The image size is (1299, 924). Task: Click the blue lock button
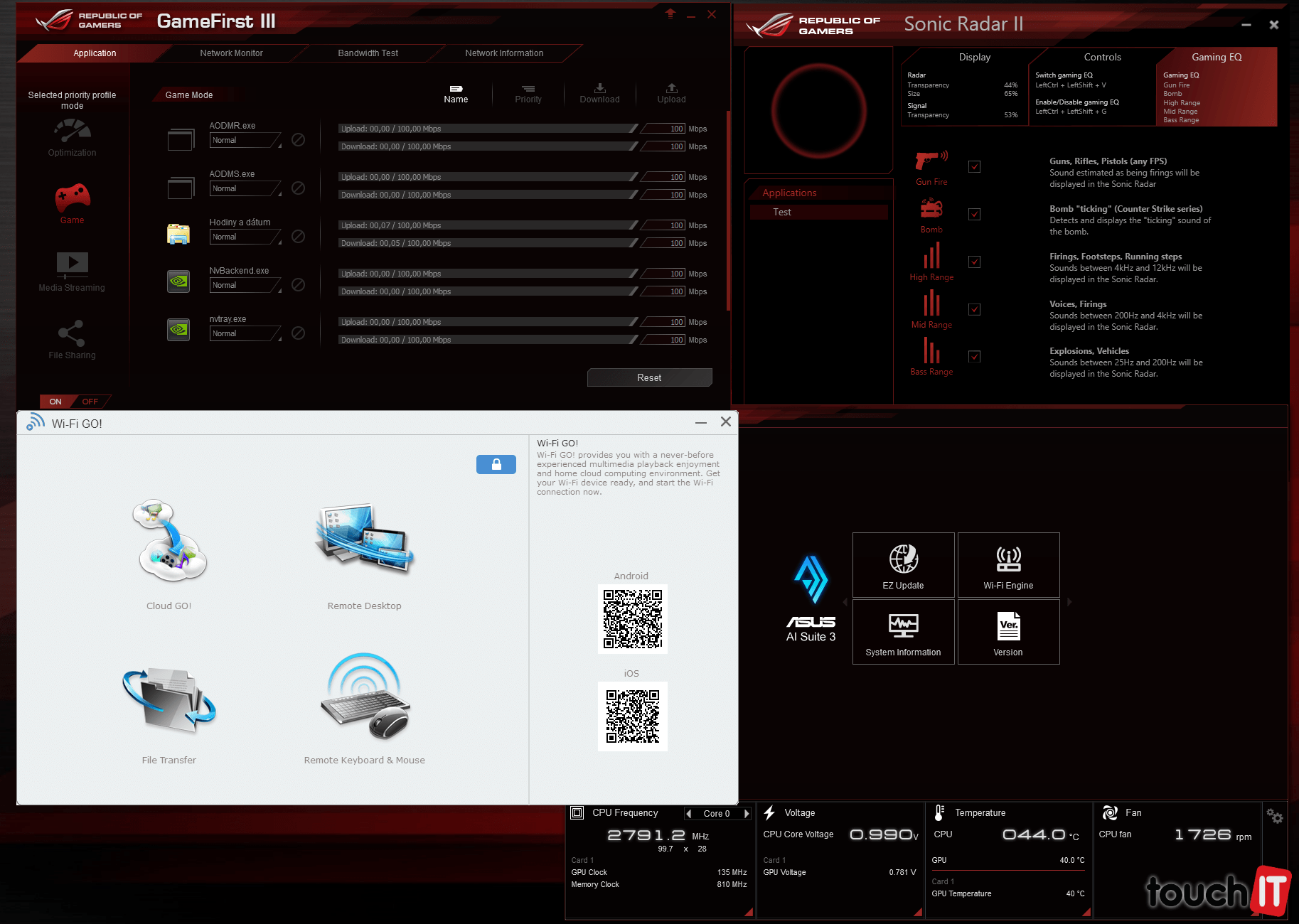[x=496, y=464]
